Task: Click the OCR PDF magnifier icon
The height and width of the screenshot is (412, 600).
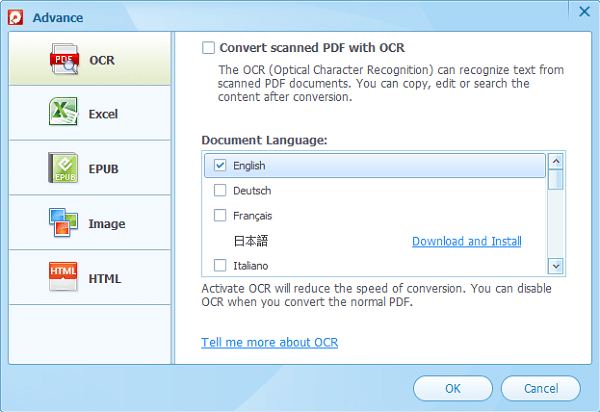Action: pos(64,59)
